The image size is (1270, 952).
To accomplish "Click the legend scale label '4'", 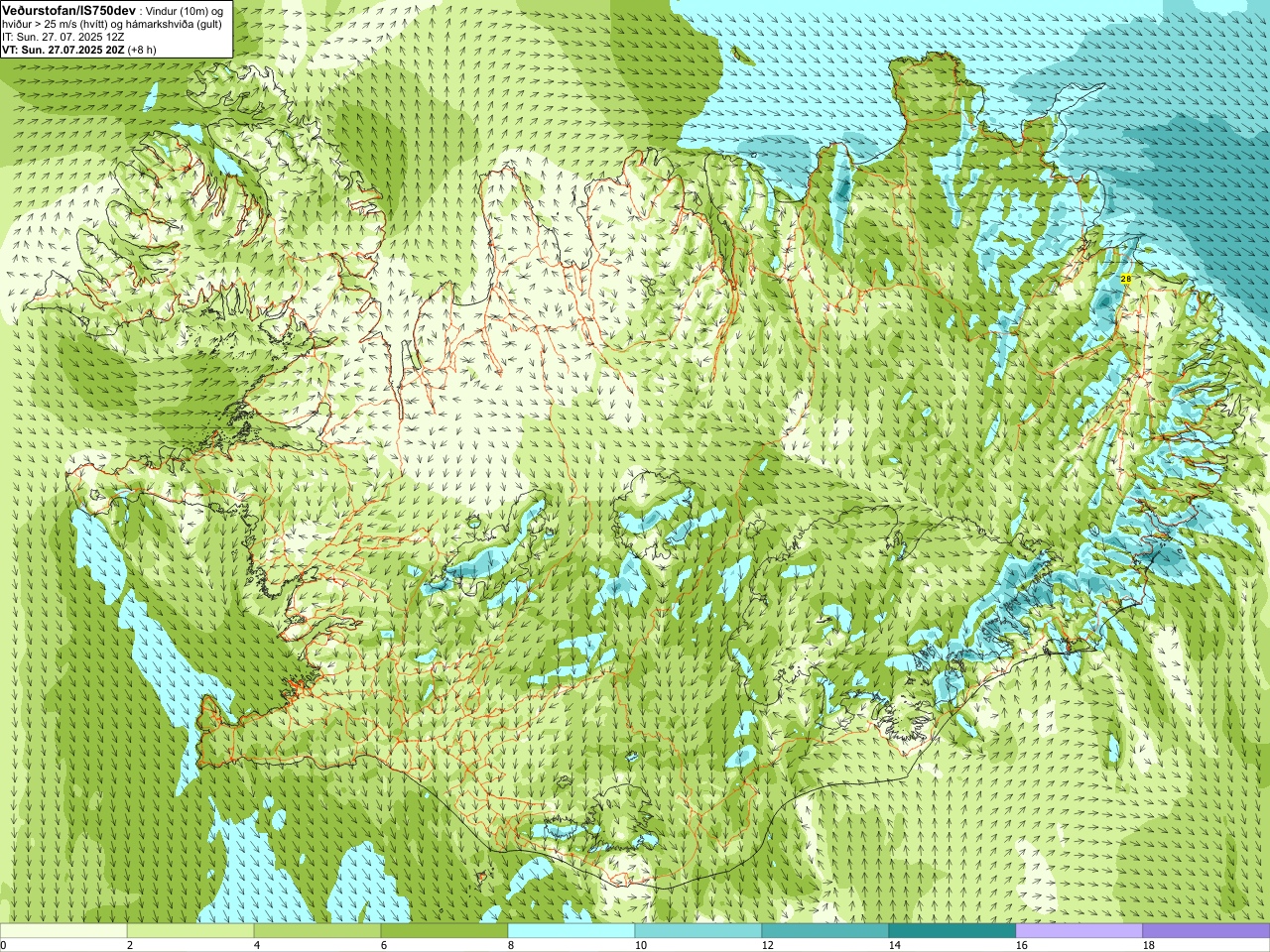I will (x=257, y=945).
